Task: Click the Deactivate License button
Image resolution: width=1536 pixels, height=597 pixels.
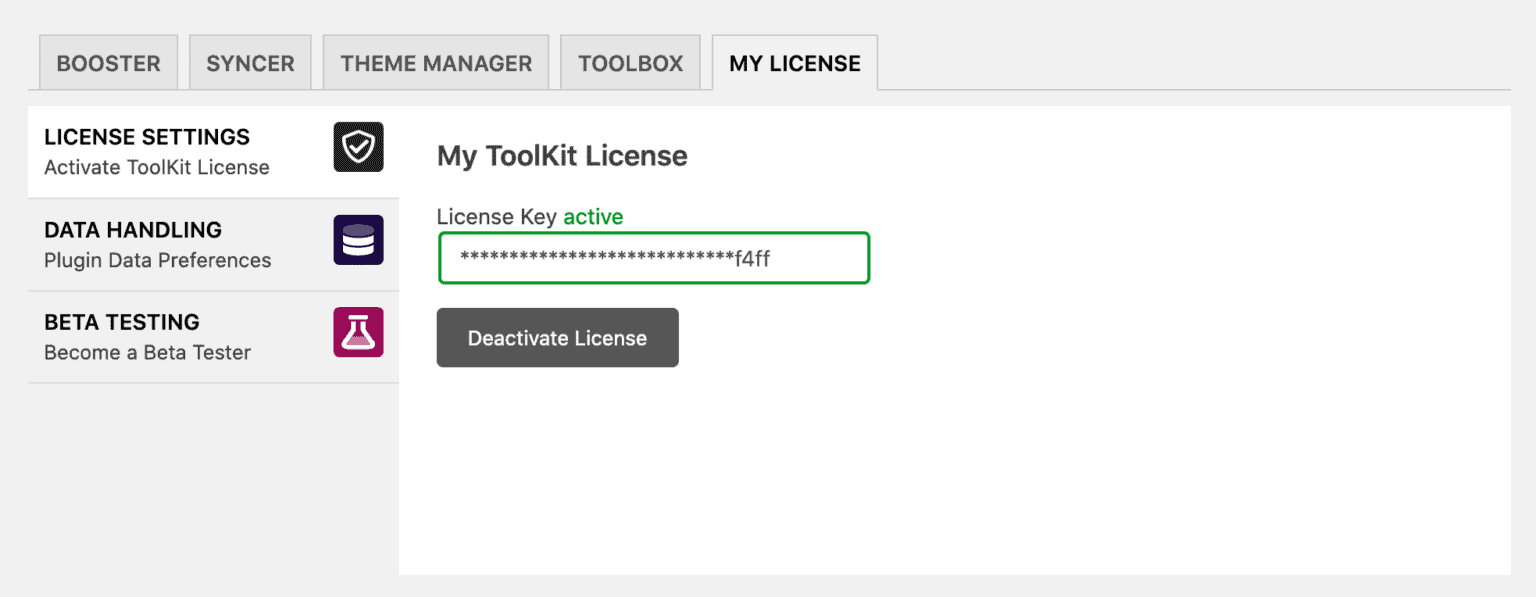Action: [557, 337]
